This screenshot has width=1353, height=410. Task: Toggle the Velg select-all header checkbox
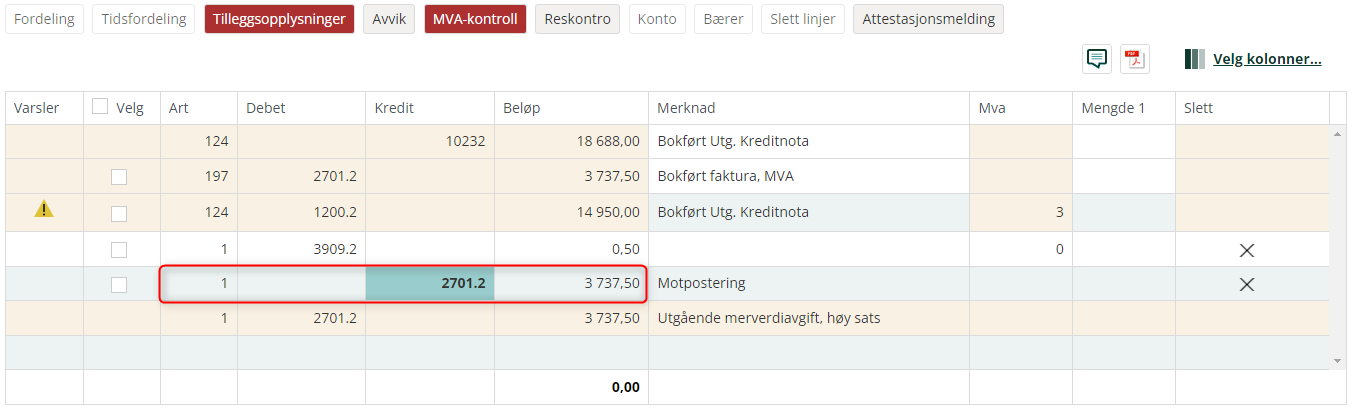tap(100, 107)
